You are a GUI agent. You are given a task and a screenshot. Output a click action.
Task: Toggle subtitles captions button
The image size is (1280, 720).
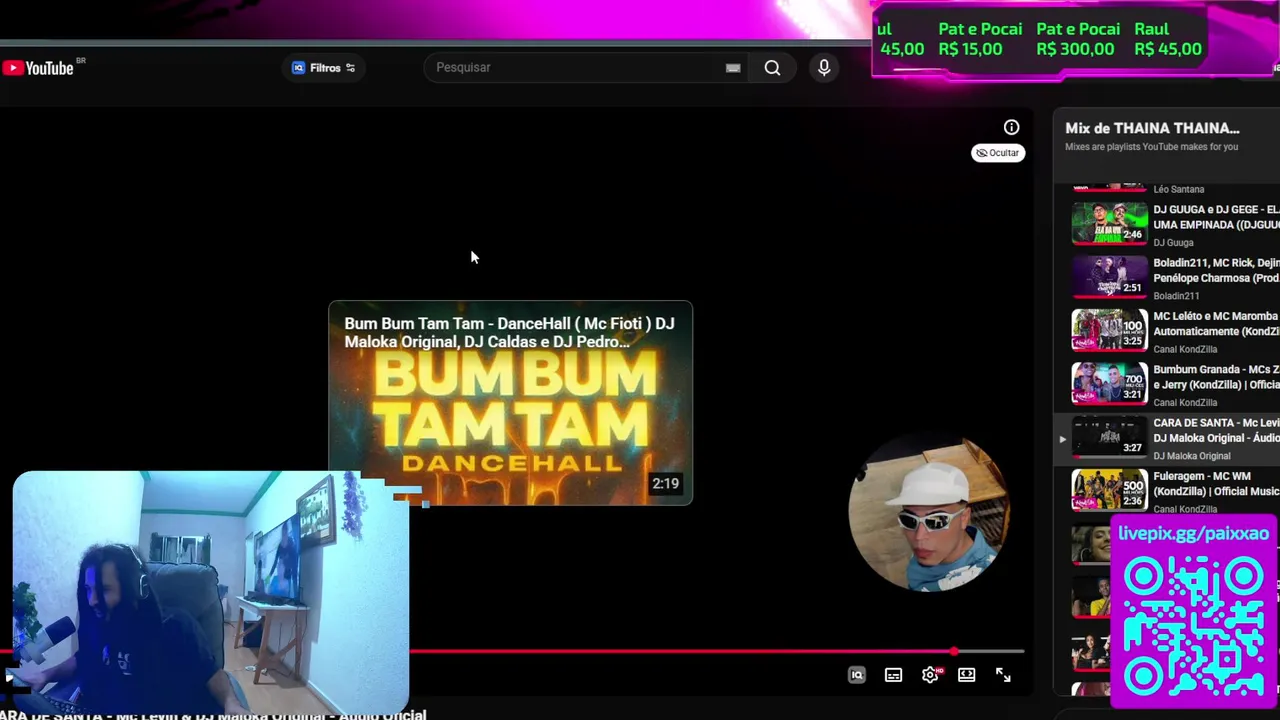[x=893, y=675]
